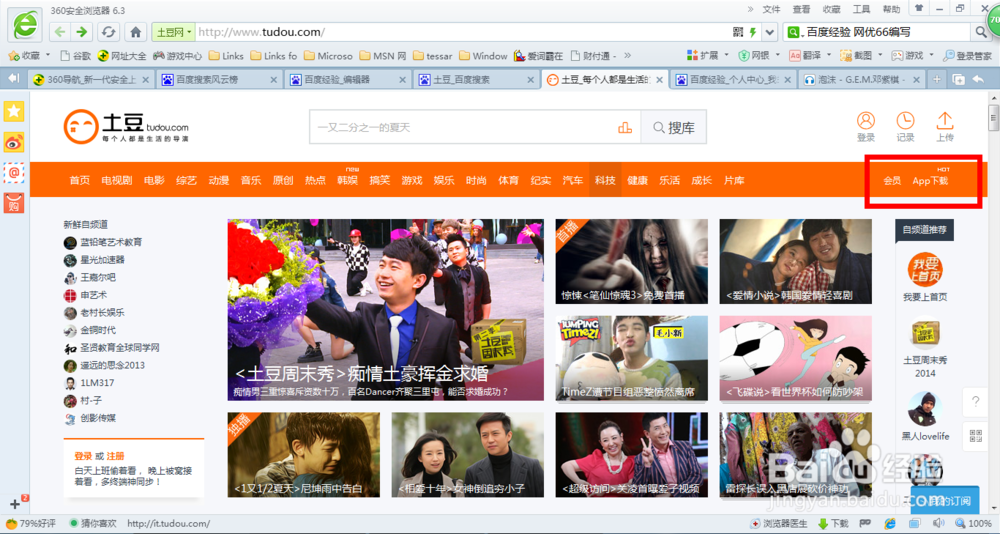Open the 帮助 menu

(x=891, y=9)
